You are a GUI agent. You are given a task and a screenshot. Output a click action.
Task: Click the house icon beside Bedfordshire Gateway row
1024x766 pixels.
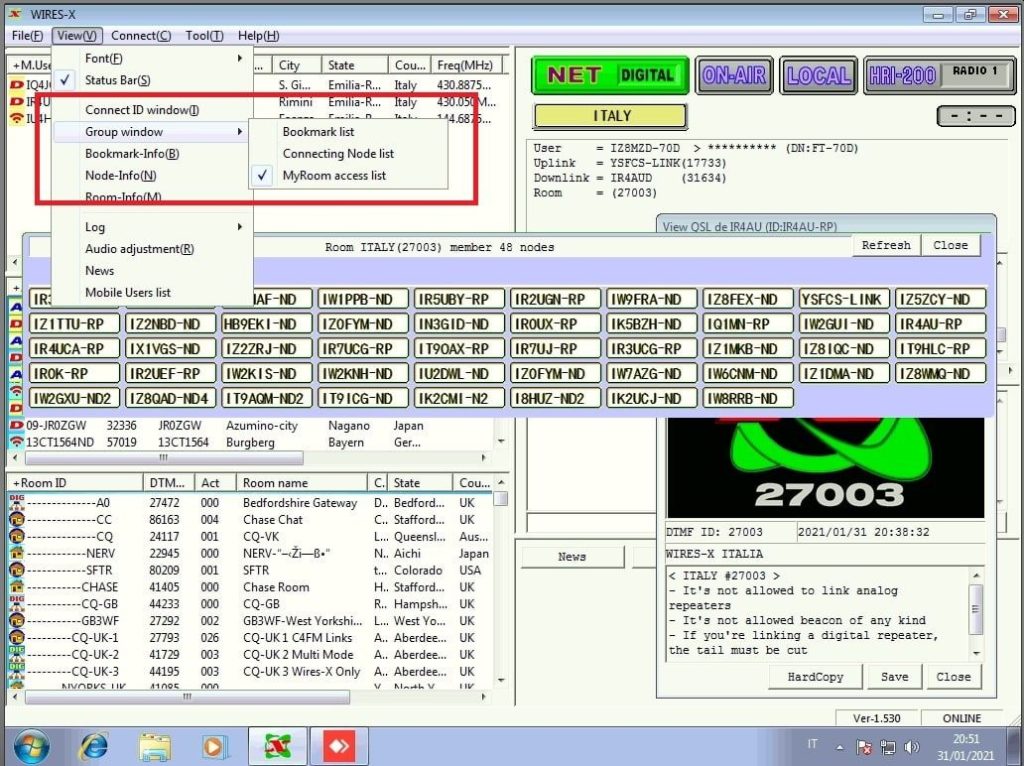click(x=16, y=502)
